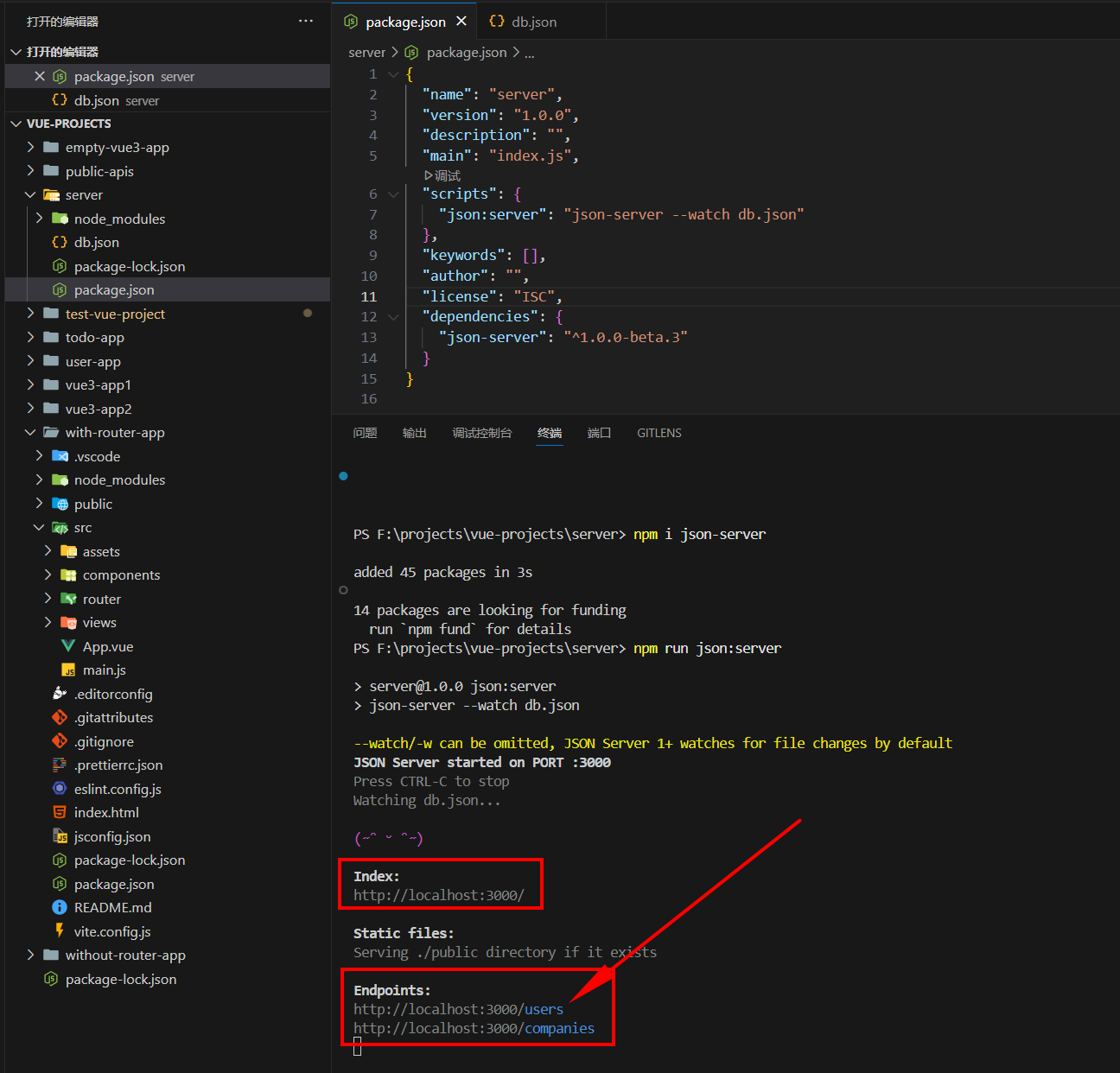Viewport: 1120px width, 1073px height.
Task: Select the package.json editor tab
Action: 405,22
